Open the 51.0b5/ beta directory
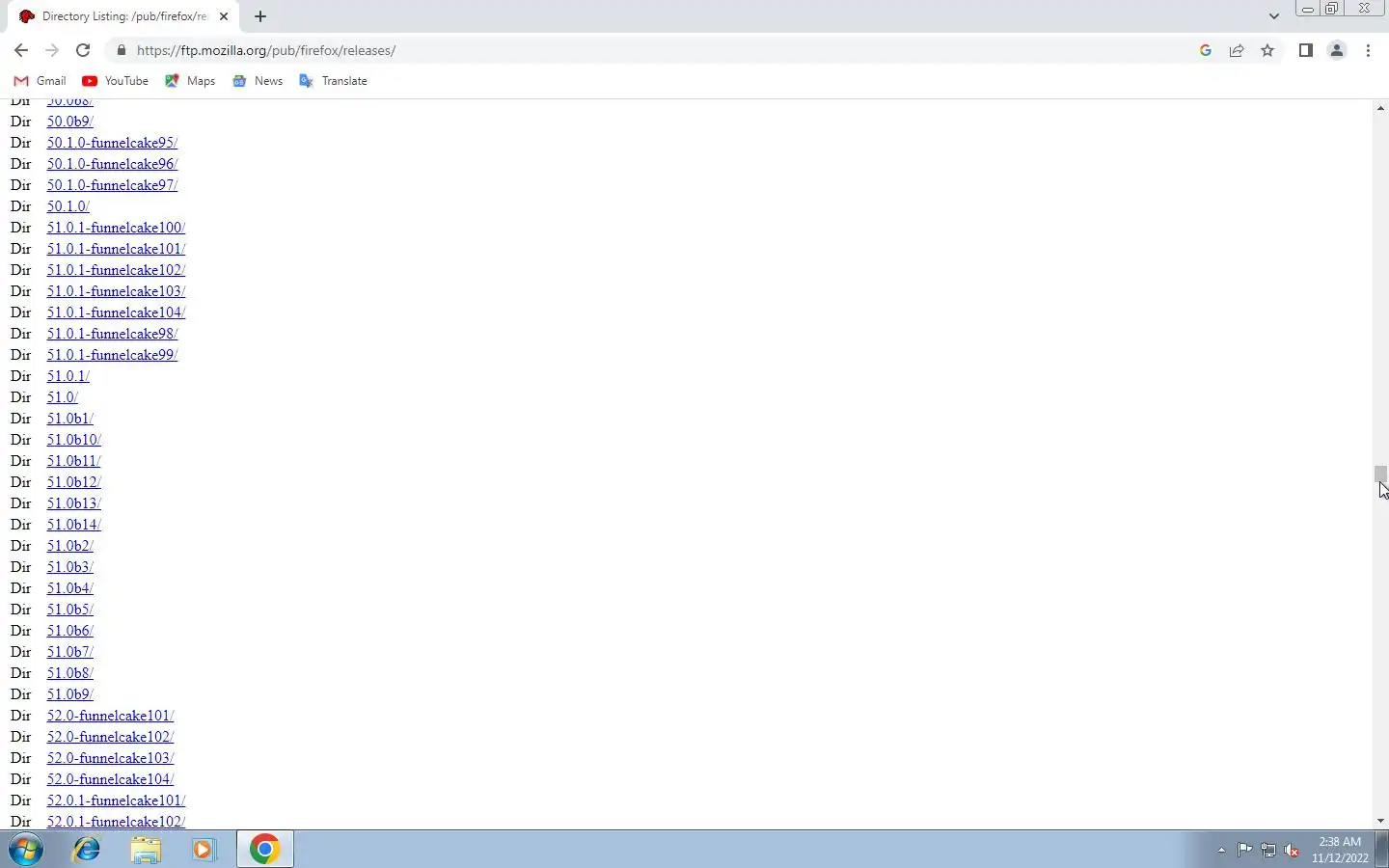This screenshot has height=868, width=1389. (70, 610)
